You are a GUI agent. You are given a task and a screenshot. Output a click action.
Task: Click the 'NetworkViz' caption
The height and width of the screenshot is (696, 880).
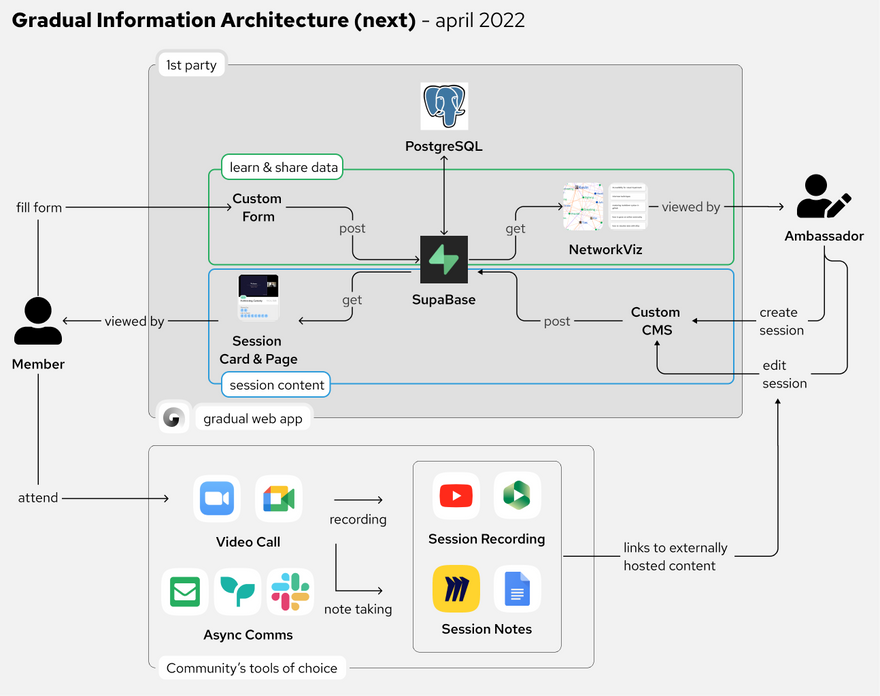606,250
